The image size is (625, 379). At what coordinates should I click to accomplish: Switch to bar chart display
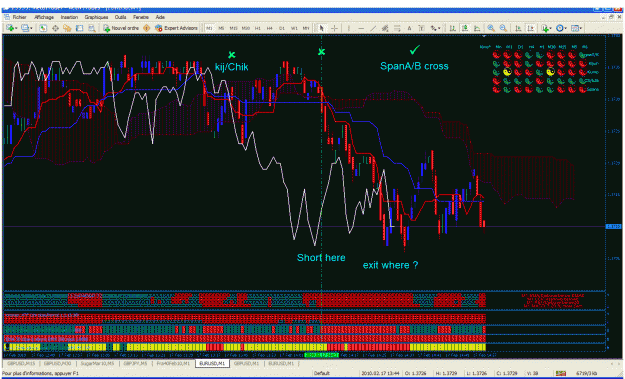point(453,28)
